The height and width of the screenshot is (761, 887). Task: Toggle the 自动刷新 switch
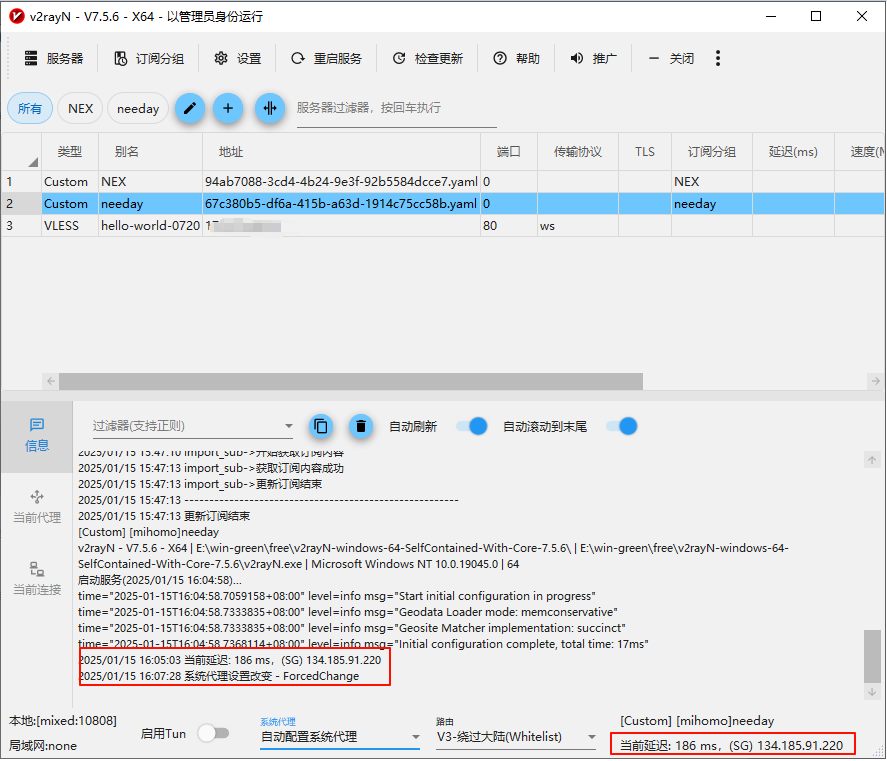471,426
